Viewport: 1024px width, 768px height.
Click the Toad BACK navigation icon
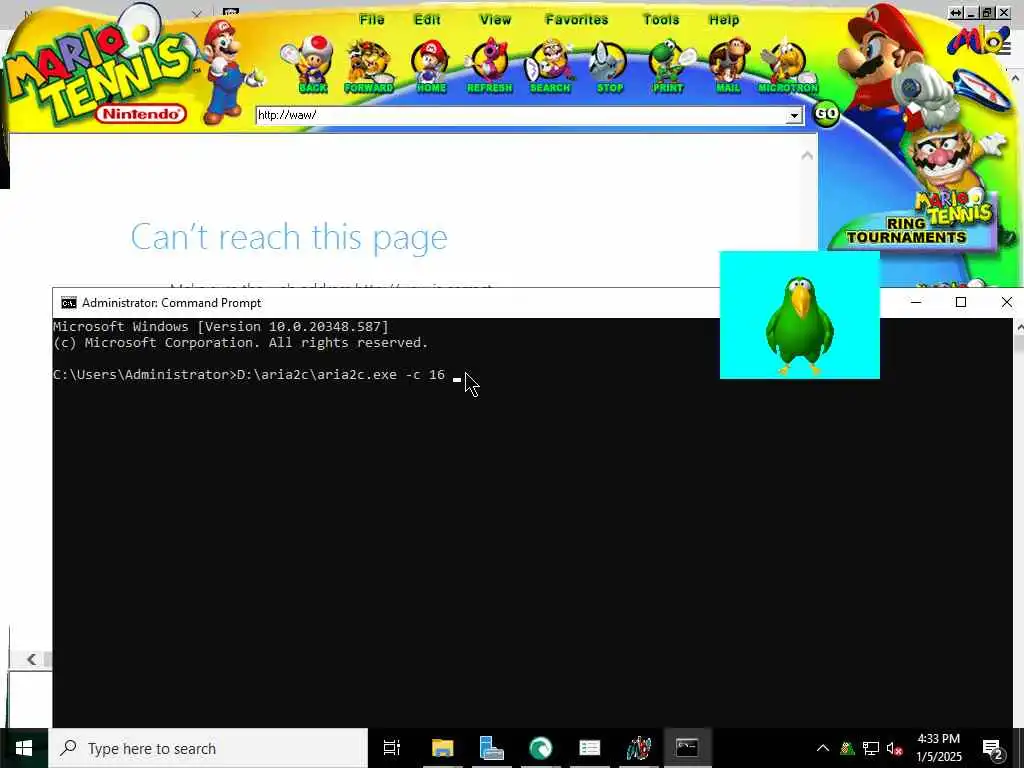click(x=310, y=65)
